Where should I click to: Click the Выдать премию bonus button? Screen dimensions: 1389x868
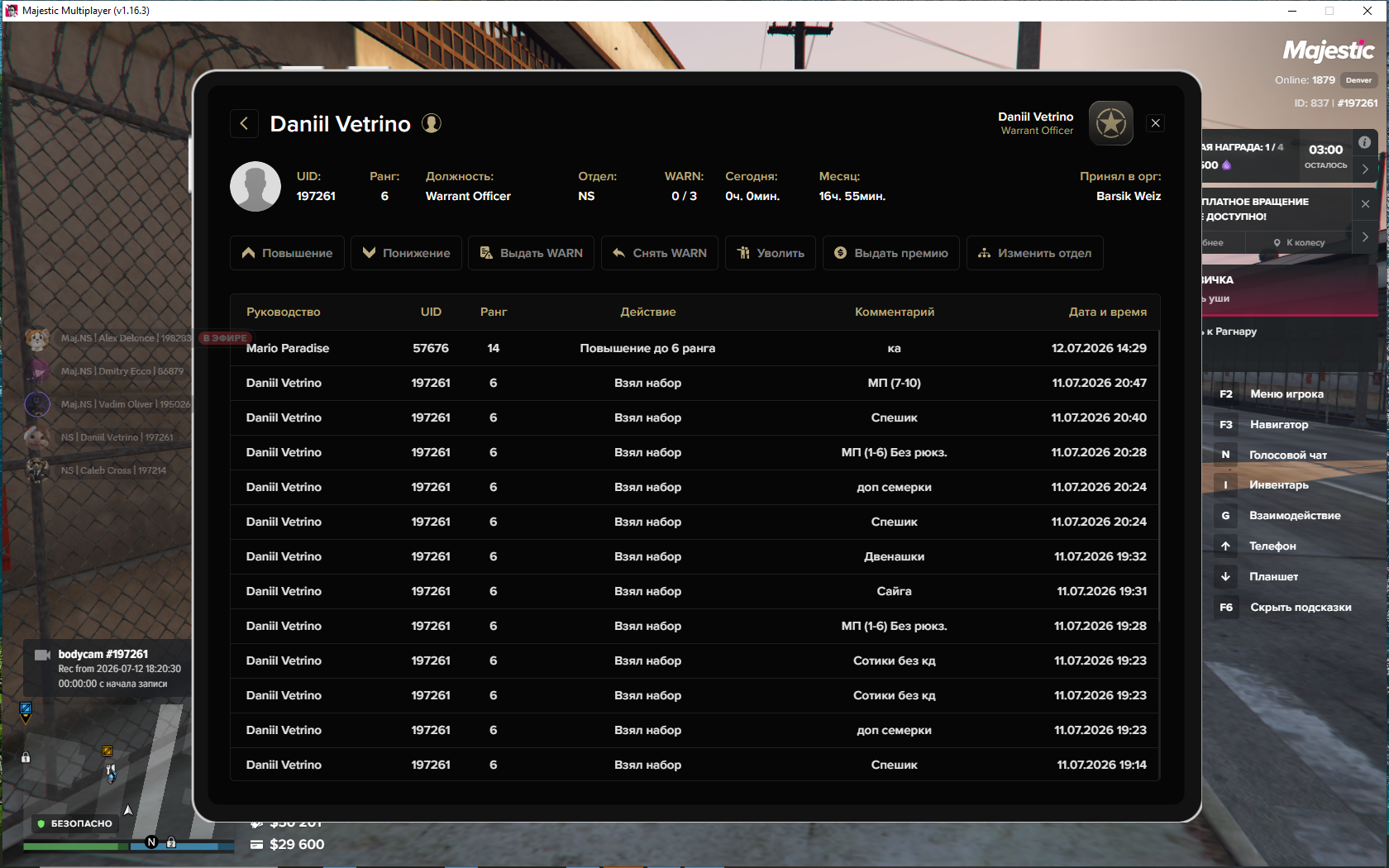pyautogui.click(x=891, y=253)
